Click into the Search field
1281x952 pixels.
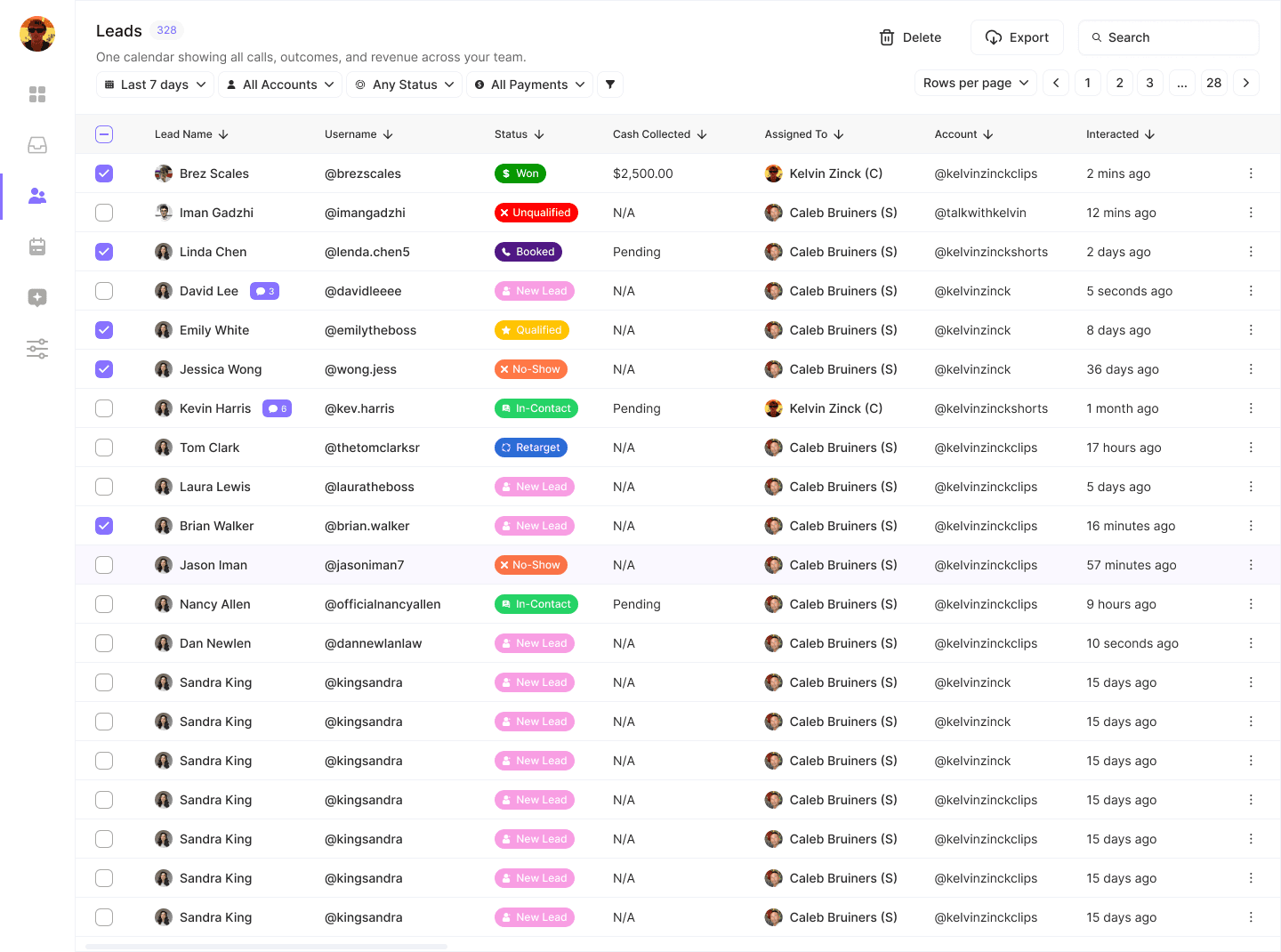[1168, 37]
